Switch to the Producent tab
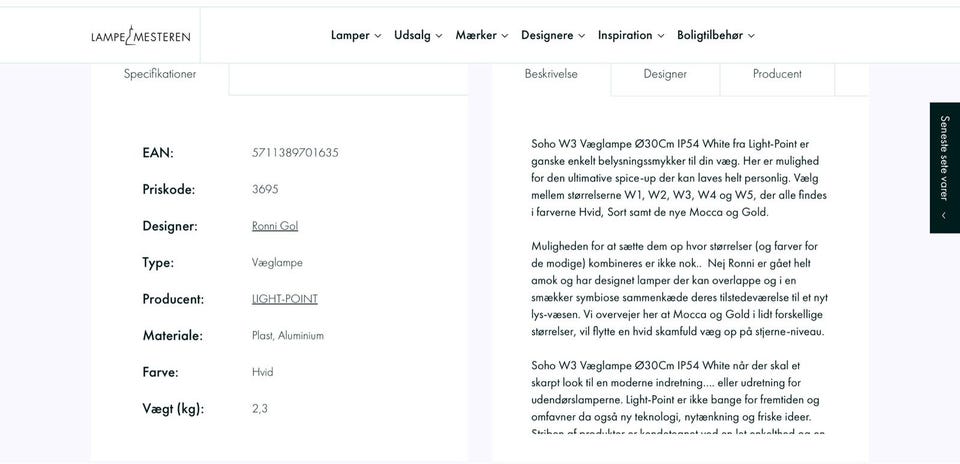 (x=777, y=74)
